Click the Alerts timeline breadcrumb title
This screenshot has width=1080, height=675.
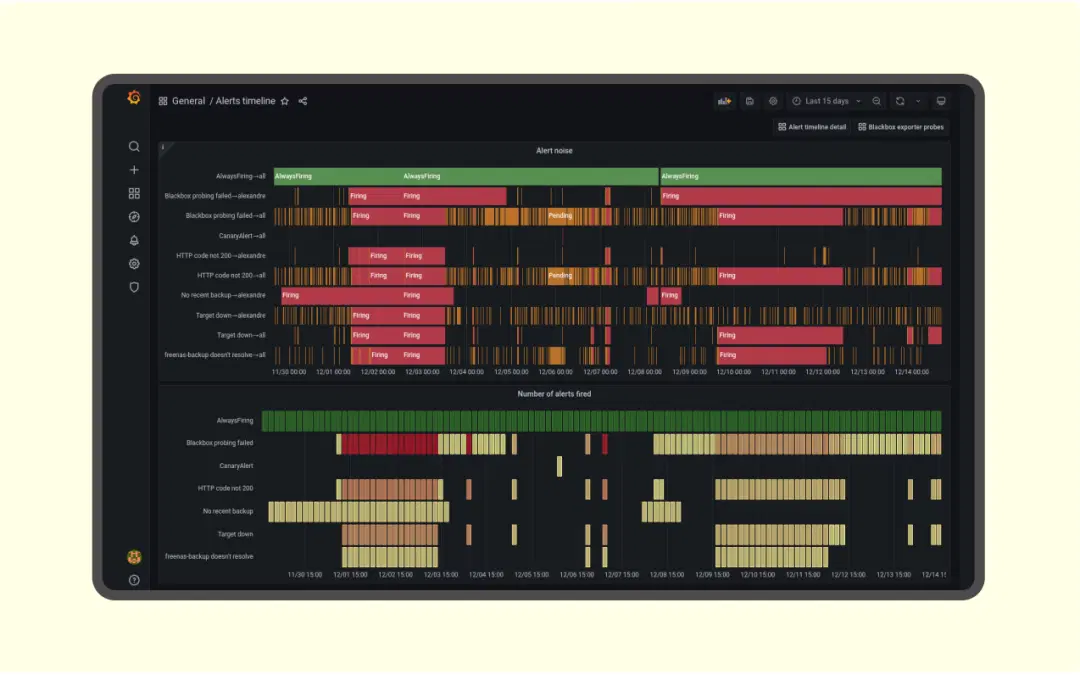[x=245, y=101]
